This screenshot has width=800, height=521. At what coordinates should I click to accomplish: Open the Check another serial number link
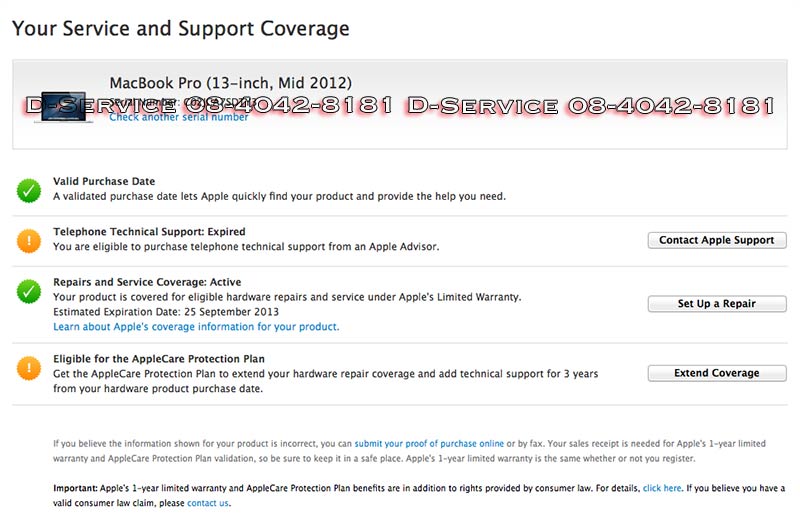[x=179, y=117]
